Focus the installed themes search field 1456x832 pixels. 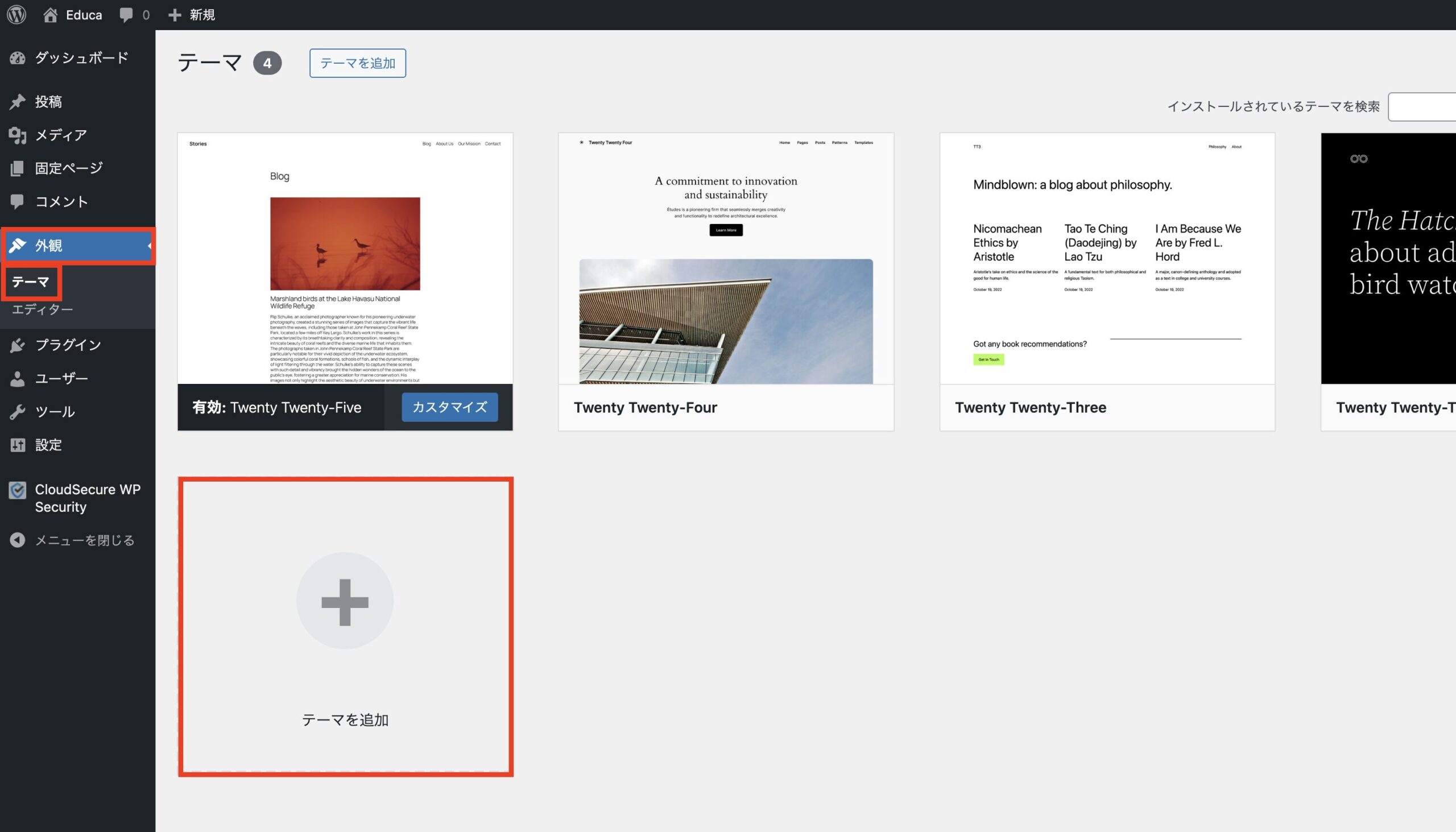(x=1423, y=107)
